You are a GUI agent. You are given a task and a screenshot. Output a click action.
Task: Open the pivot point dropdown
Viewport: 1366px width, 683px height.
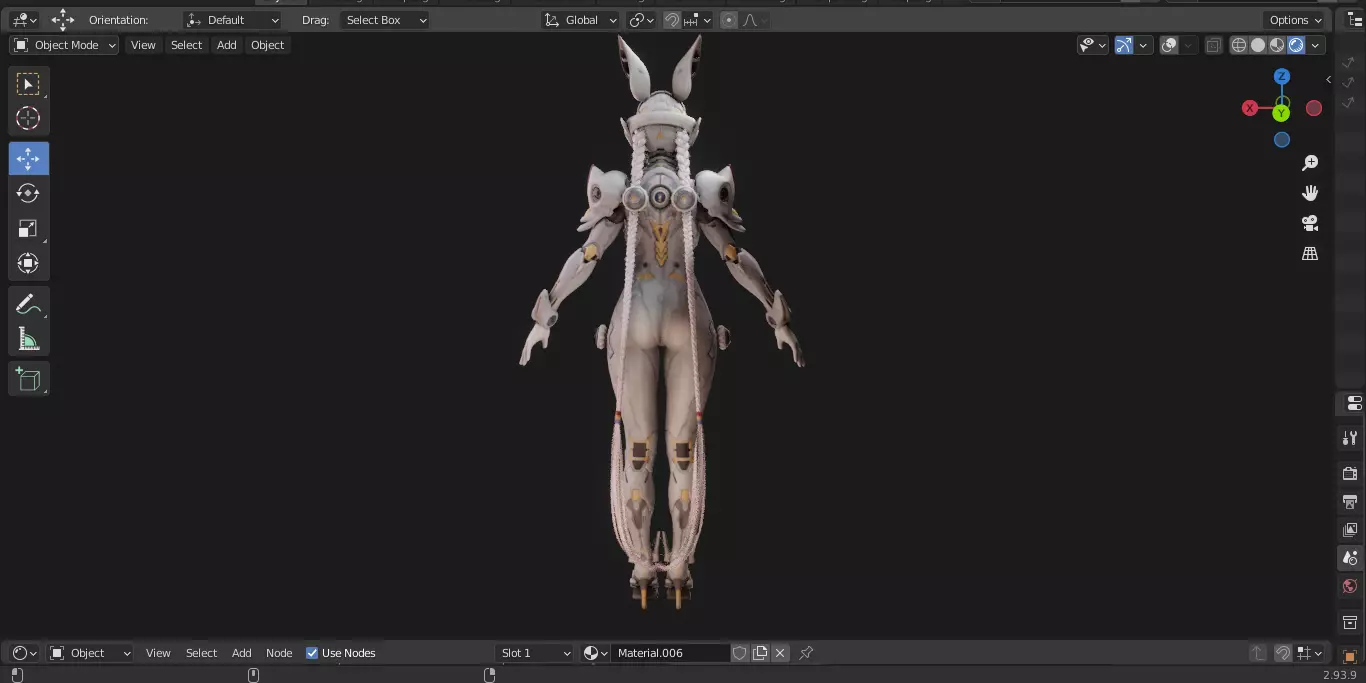(641, 20)
